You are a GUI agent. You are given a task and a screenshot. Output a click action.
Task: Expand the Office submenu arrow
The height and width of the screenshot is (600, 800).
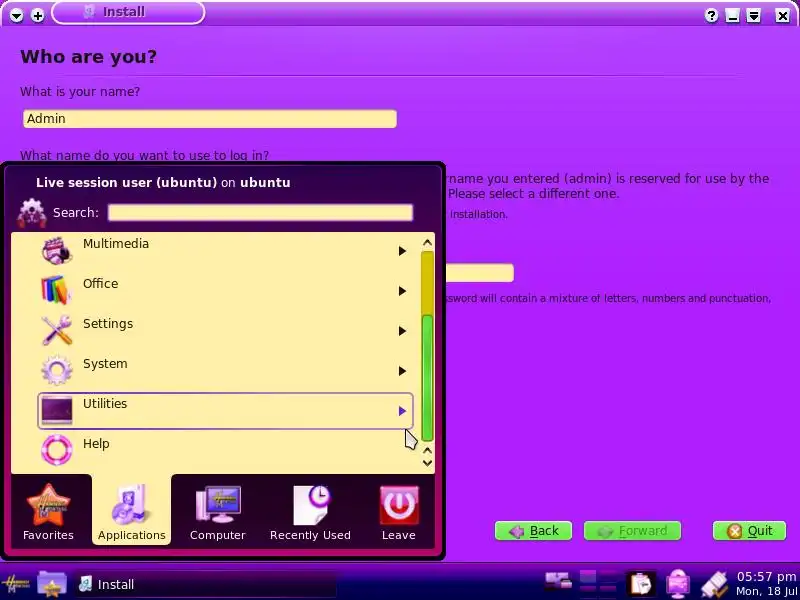pyautogui.click(x=402, y=291)
